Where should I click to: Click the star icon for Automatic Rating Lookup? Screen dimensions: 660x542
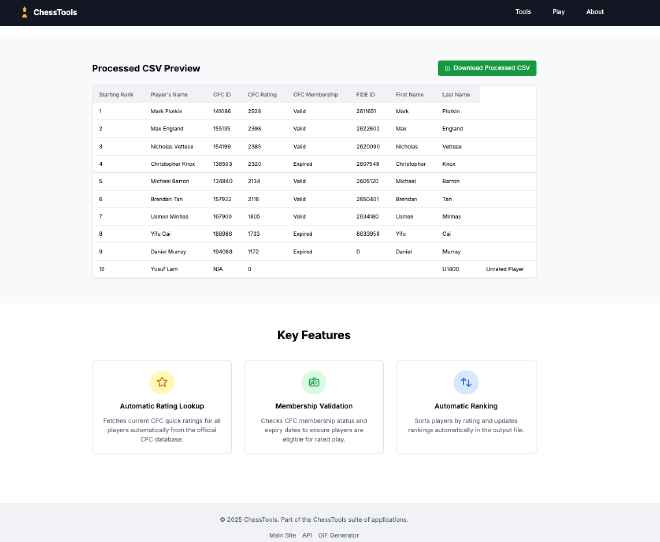click(x=162, y=382)
